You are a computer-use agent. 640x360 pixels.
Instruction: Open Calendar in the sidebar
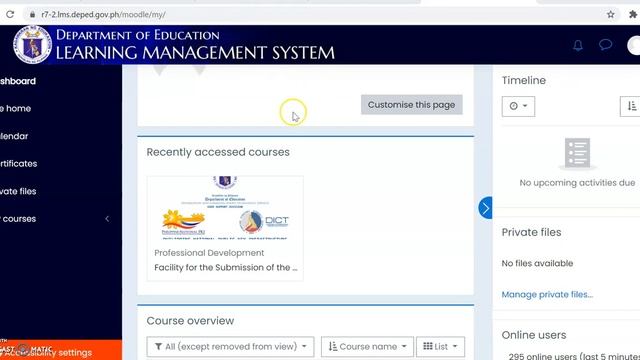click(14, 136)
